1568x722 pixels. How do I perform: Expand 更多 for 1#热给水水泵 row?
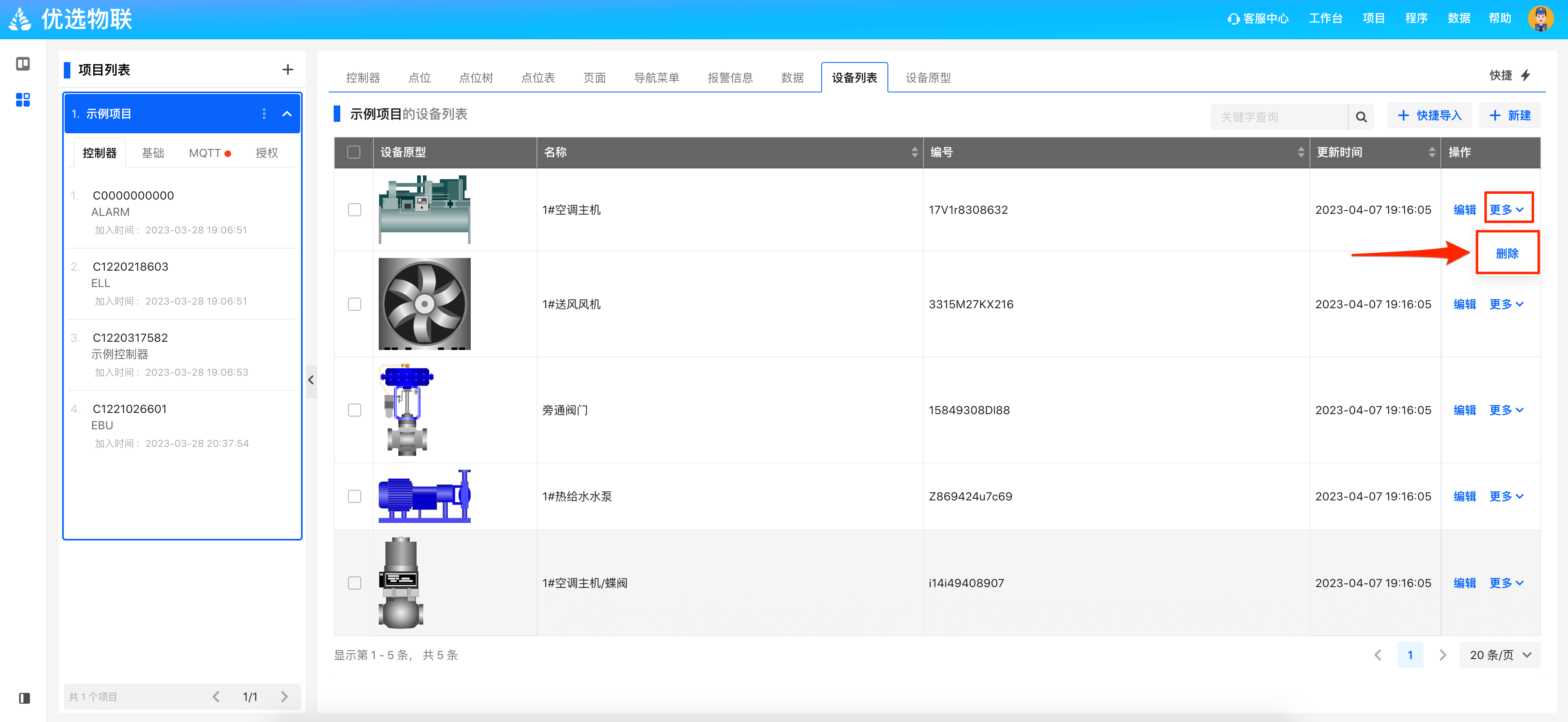pos(1507,496)
